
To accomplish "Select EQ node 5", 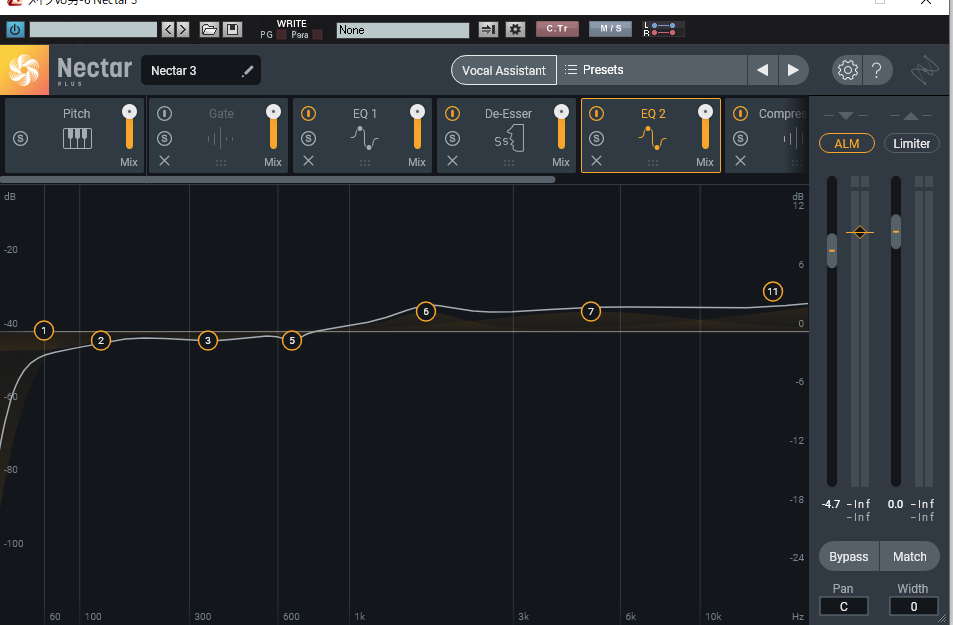I will point(292,340).
